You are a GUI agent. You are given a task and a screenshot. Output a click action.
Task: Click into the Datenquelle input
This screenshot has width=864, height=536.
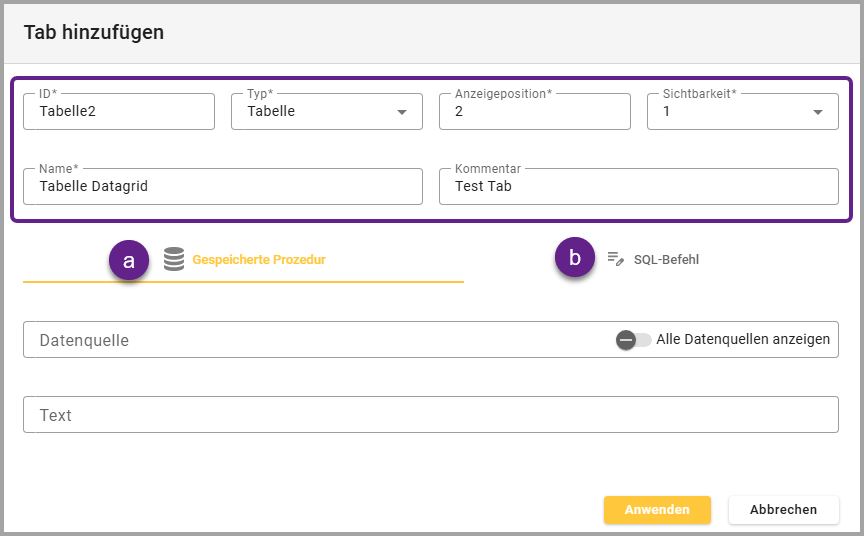(x=310, y=340)
